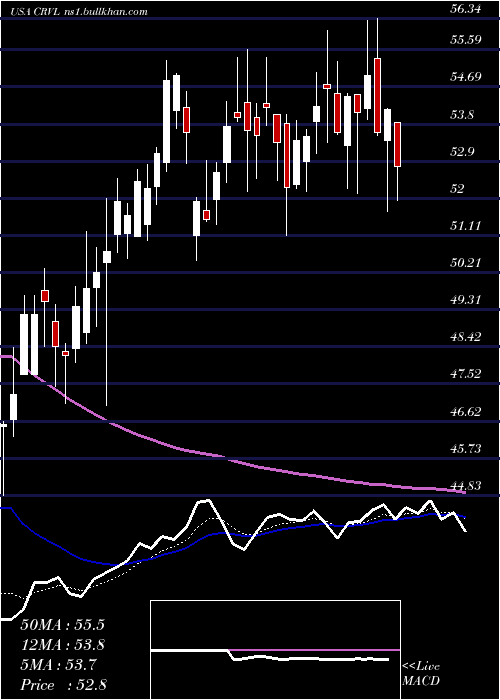Click the 49.31 price axis label

tap(466, 300)
